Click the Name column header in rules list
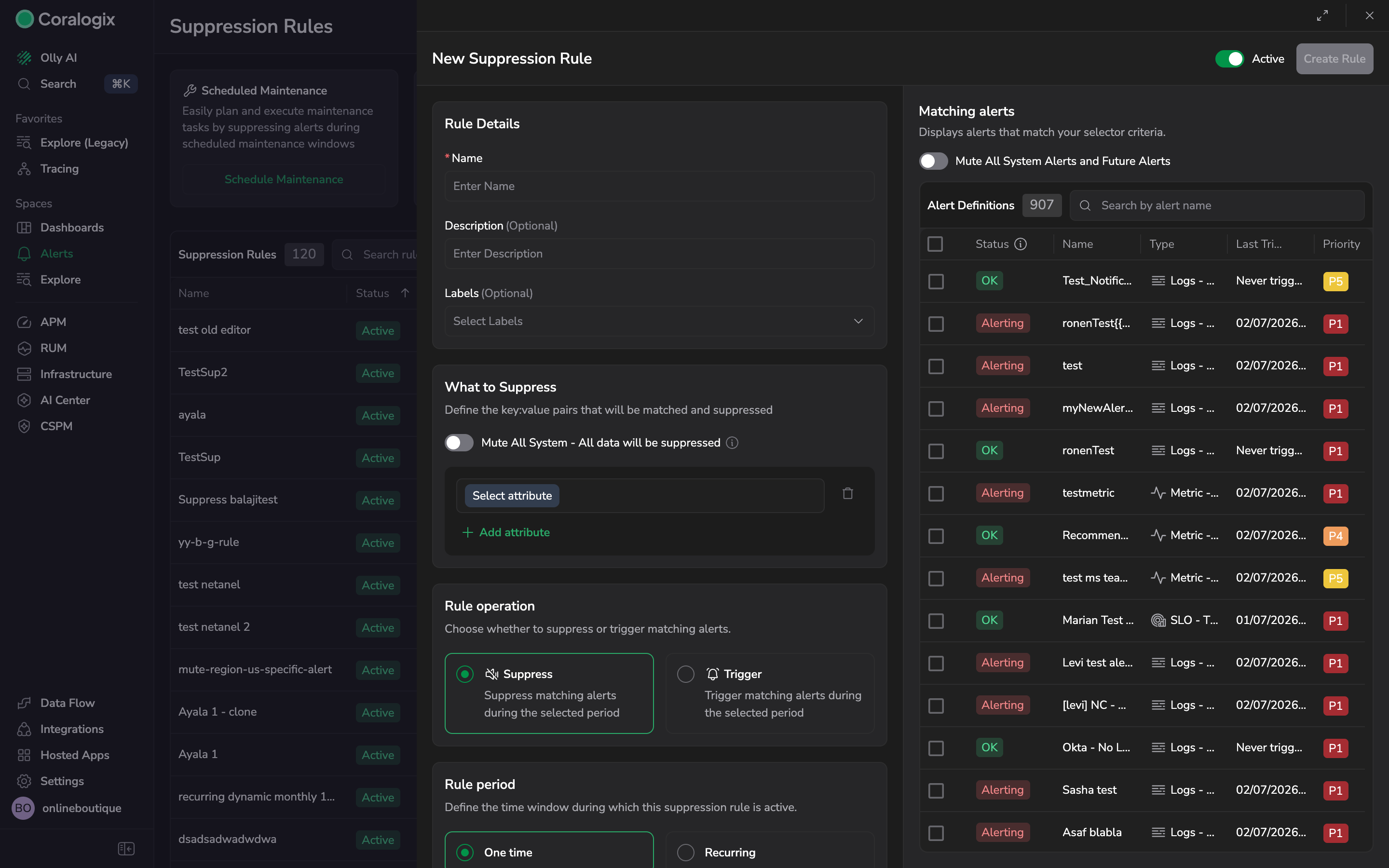Image resolution: width=1389 pixels, height=868 pixels. (x=193, y=293)
